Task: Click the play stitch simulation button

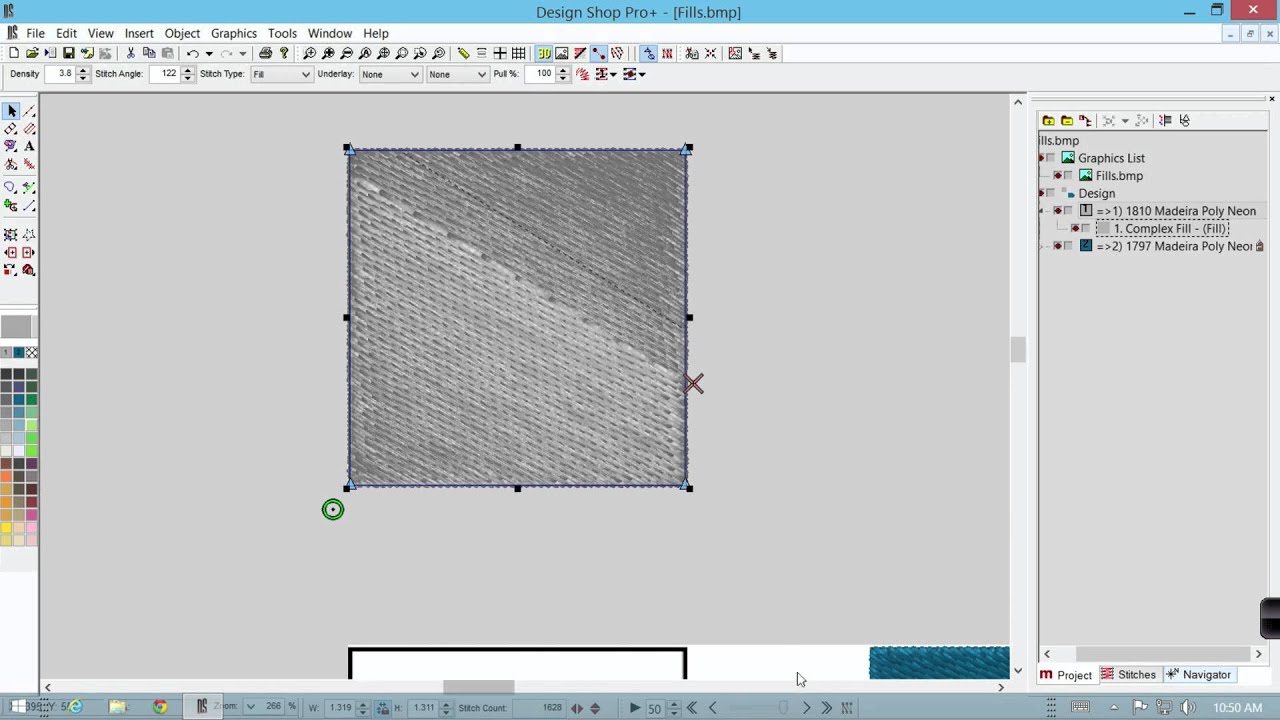Action: 634,707
